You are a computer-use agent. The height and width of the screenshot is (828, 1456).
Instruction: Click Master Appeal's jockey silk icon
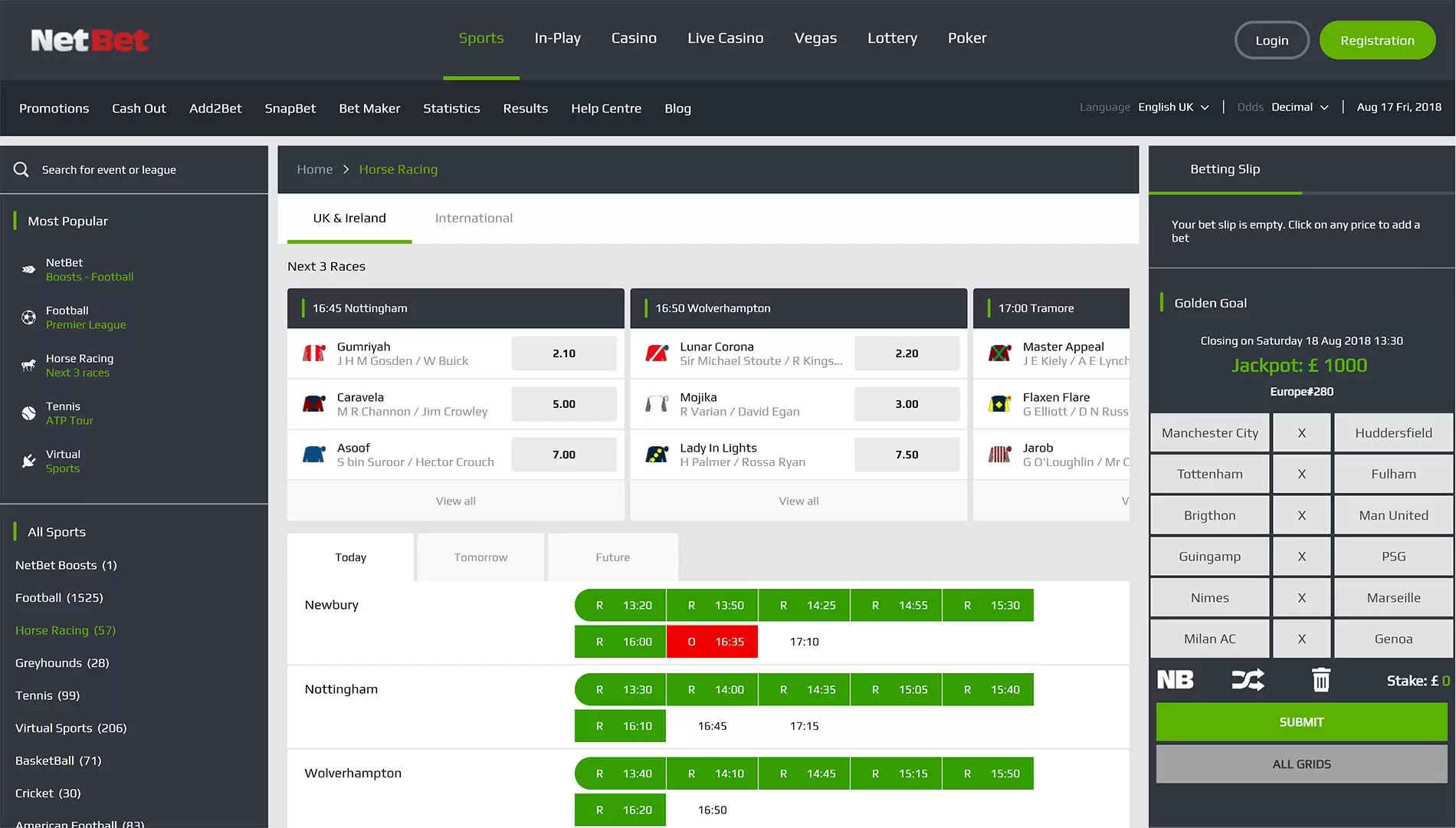tap(999, 353)
